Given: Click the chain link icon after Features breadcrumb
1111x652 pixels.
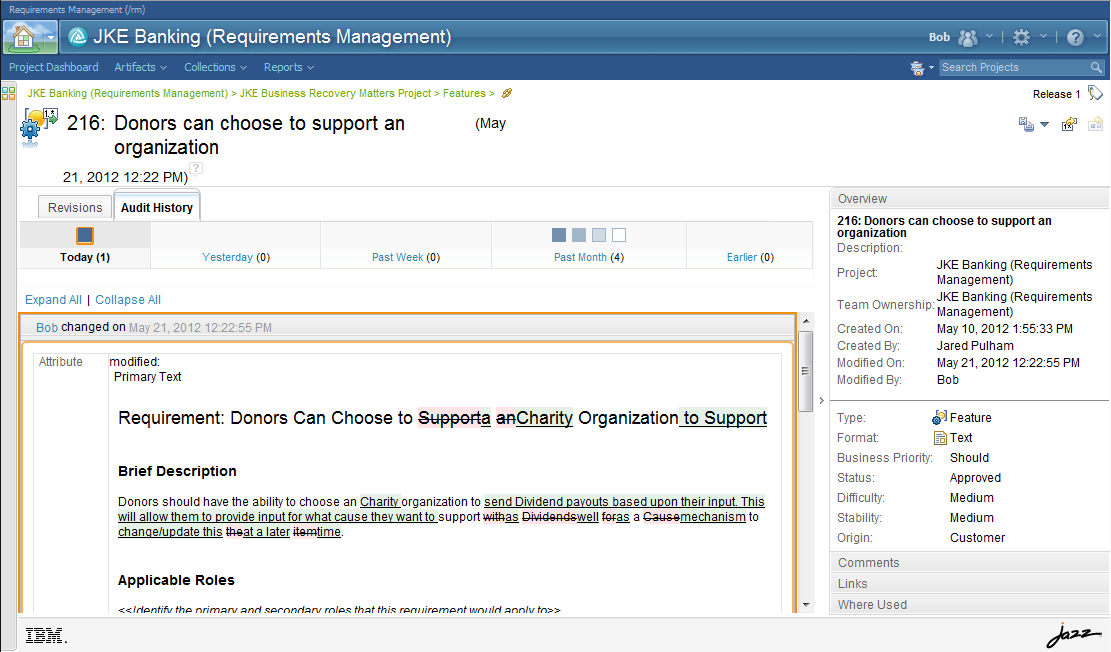Looking at the screenshot, I should [x=507, y=93].
